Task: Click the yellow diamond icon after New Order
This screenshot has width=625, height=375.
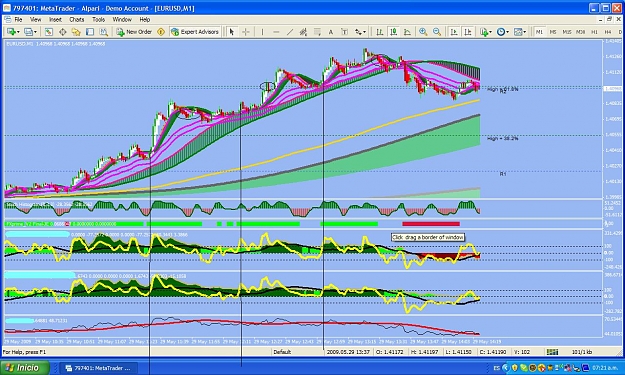Action: click(161, 32)
